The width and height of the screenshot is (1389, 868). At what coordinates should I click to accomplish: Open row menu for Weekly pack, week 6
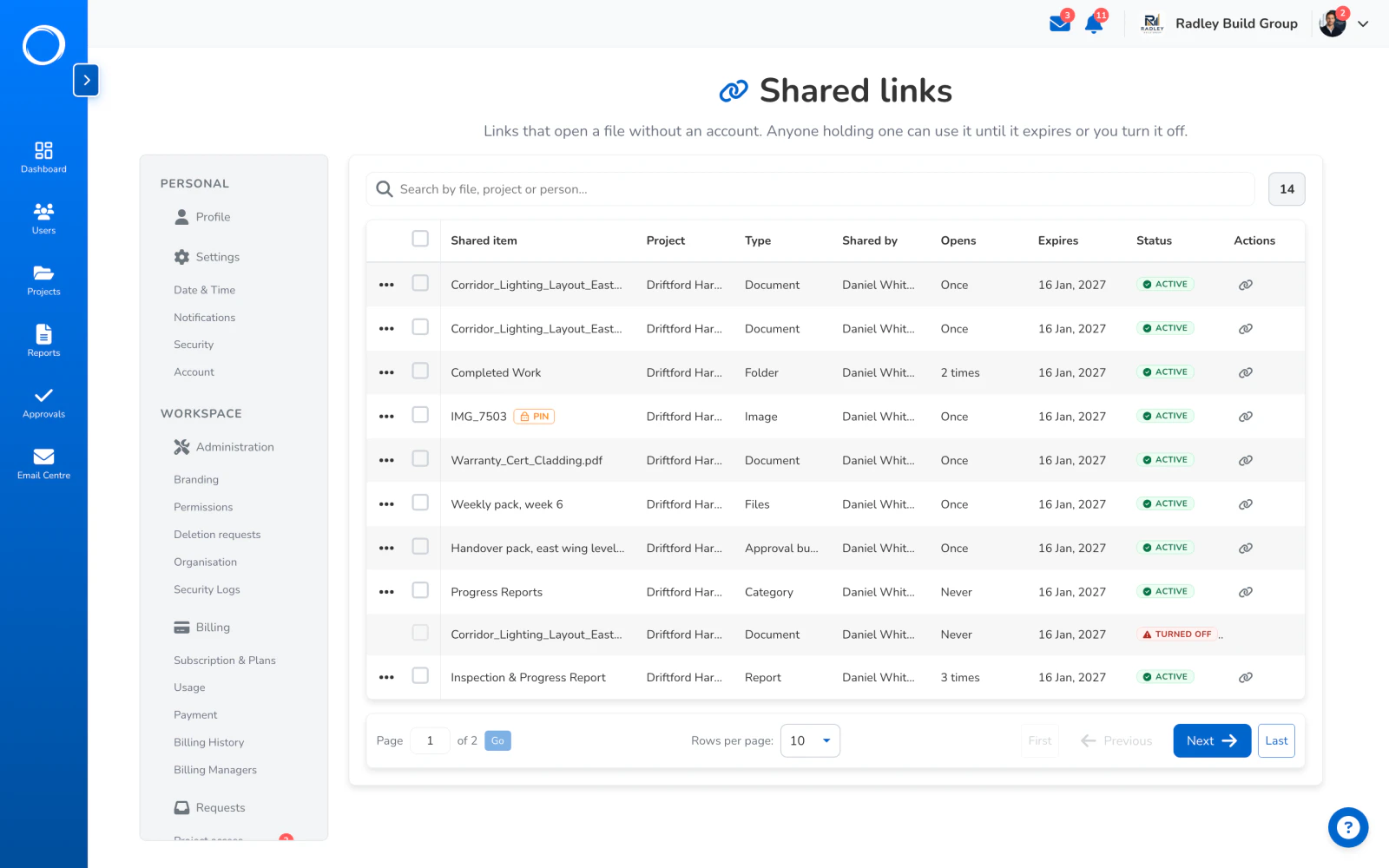pos(386,504)
